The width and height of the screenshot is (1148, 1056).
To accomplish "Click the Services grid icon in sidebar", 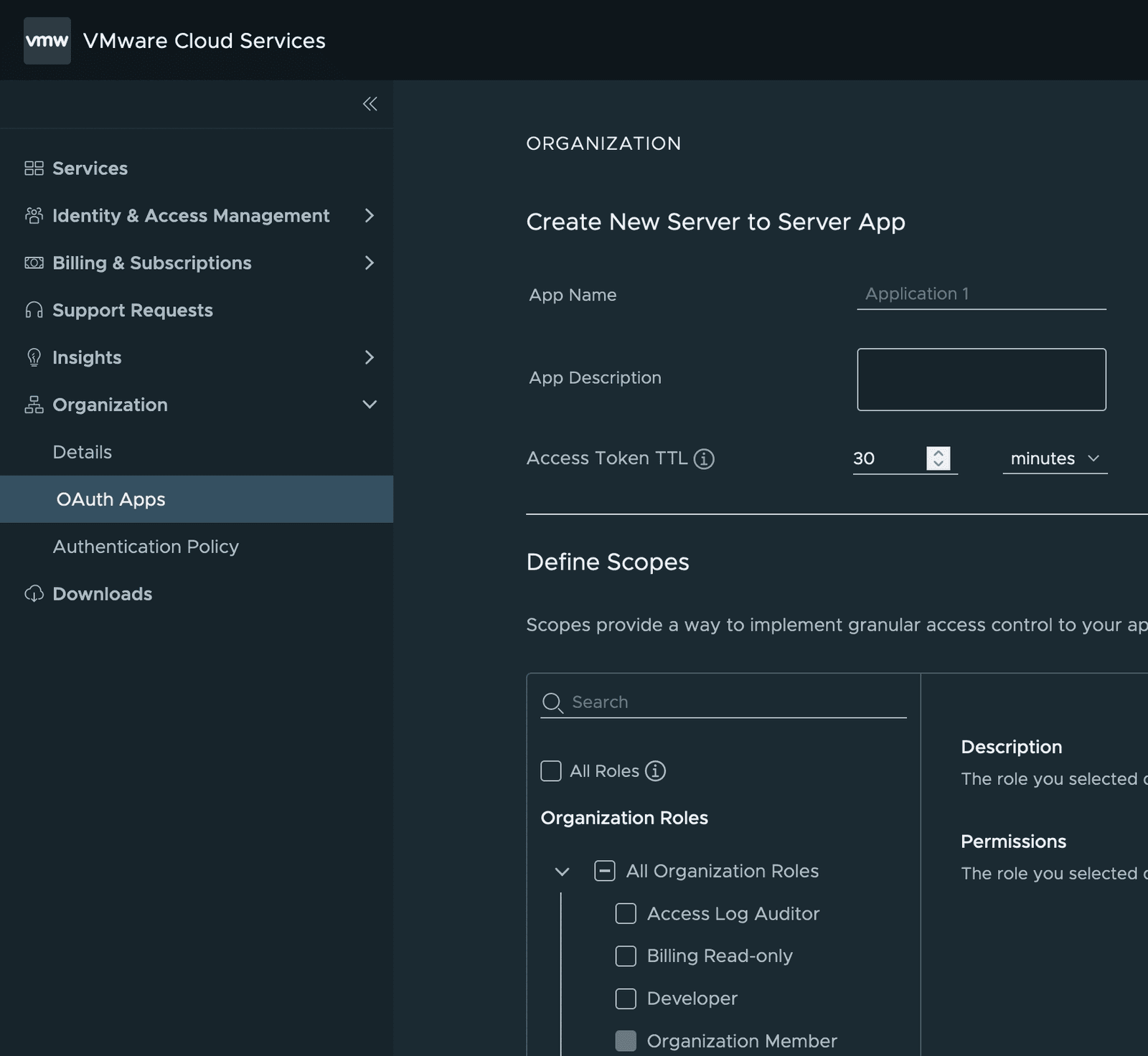I will click(x=34, y=168).
